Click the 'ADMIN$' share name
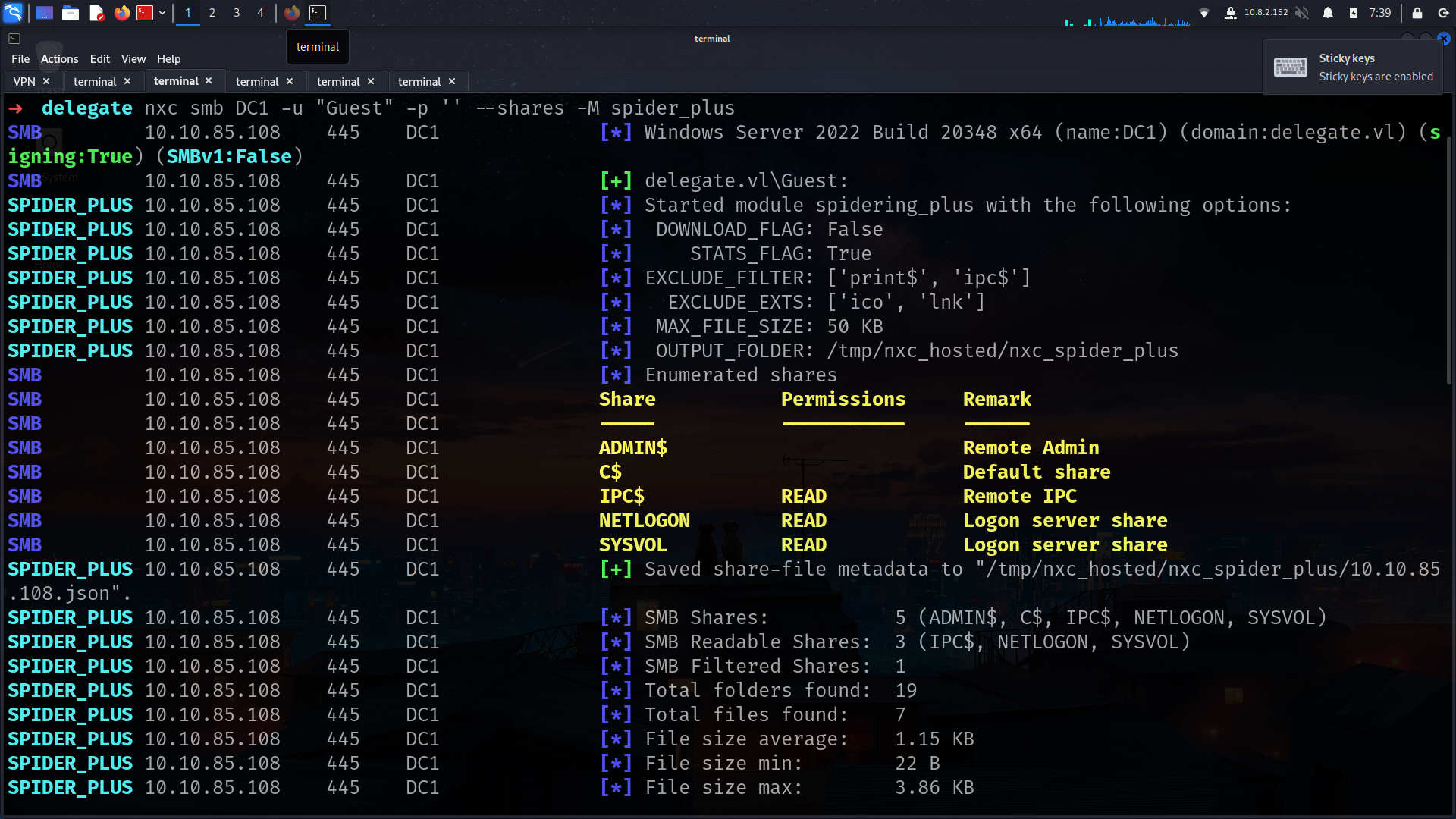Image resolution: width=1456 pixels, height=819 pixels. tap(633, 448)
